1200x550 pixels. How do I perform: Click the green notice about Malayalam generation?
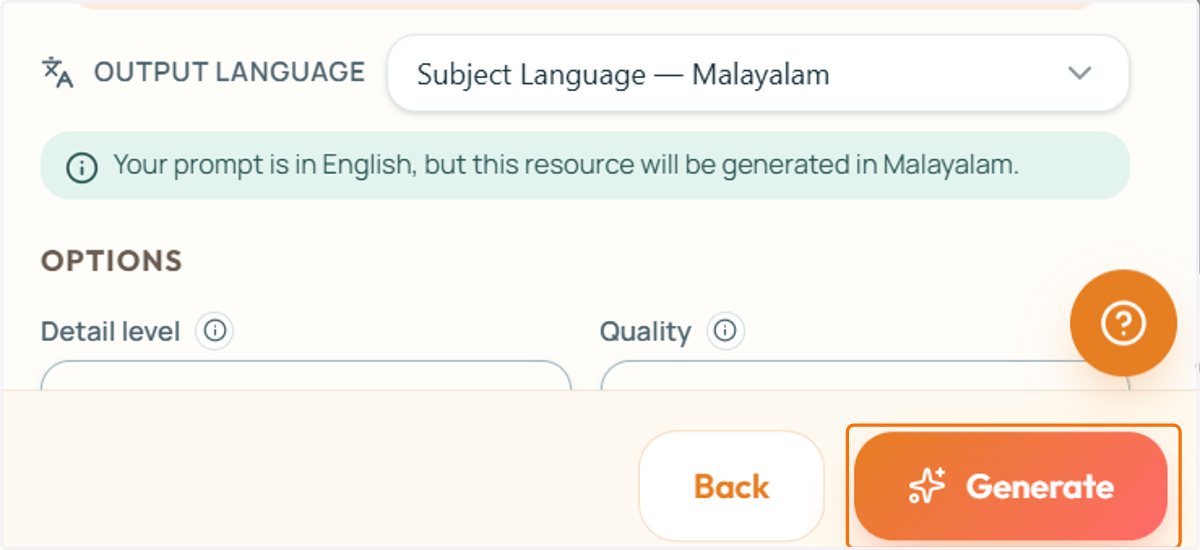click(x=585, y=165)
